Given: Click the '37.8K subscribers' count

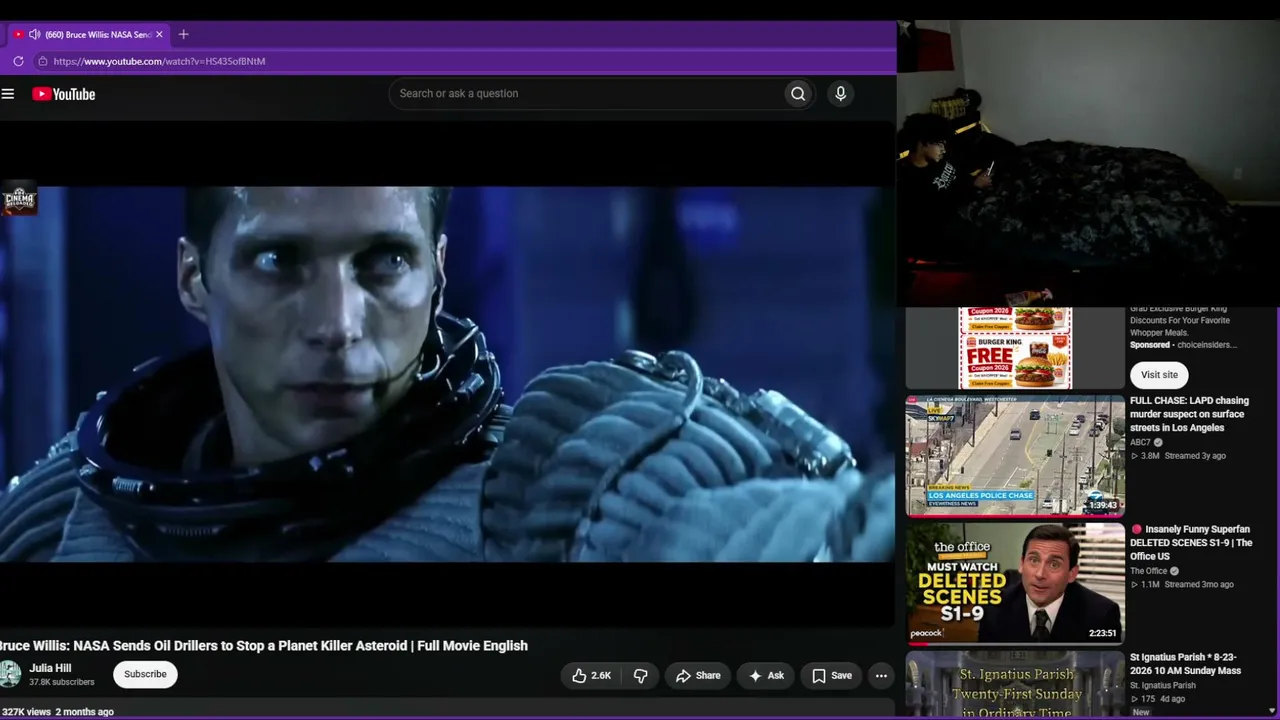Looking at the screenshot, I should coord(62,682).
